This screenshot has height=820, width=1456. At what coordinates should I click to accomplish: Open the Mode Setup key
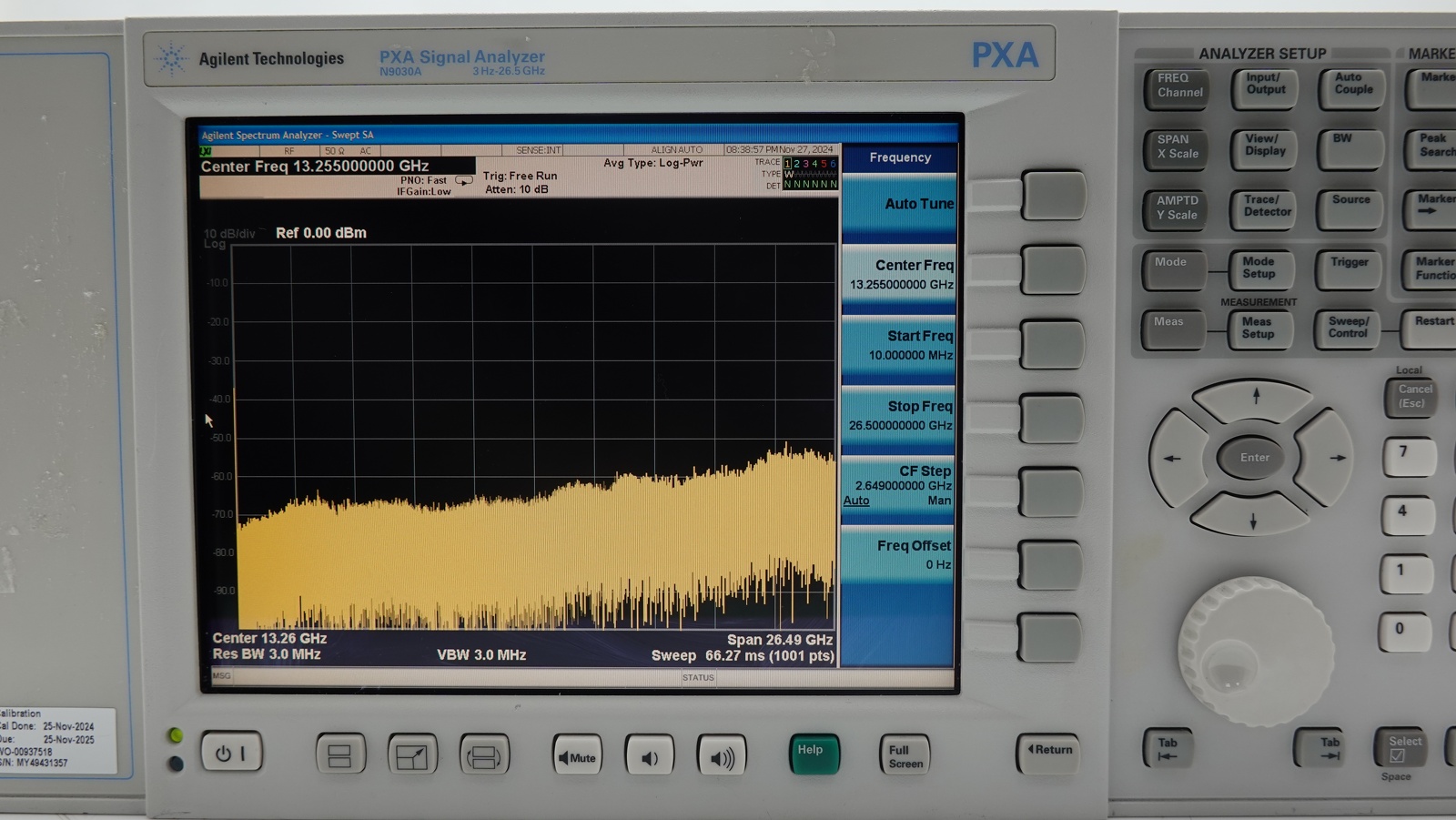(x=1260, y=270)
